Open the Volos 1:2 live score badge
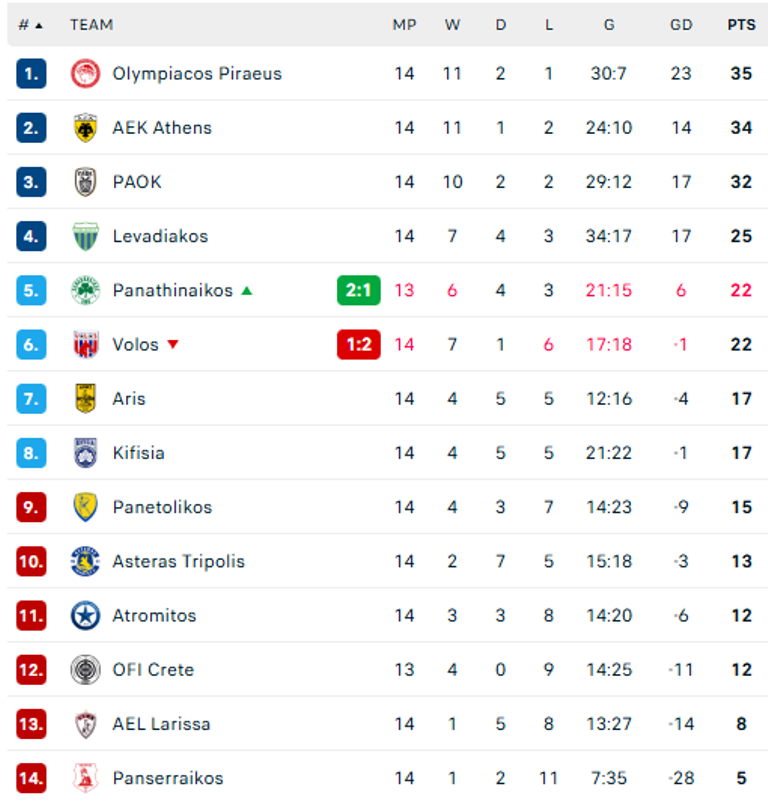This screenshot has height=804, width=768. pos(357,344)
